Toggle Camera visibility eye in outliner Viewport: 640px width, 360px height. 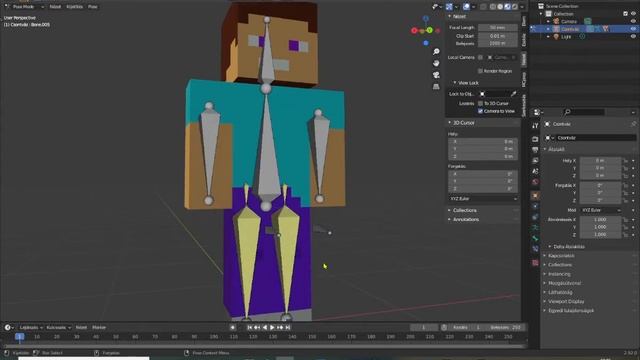coord(633,21)
